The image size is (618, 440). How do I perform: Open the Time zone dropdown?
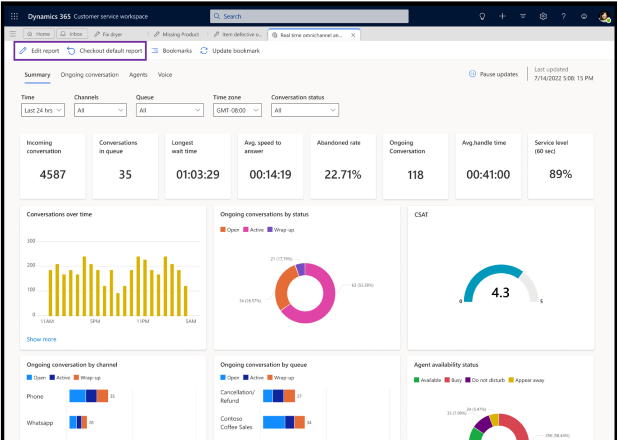point(236,110)
